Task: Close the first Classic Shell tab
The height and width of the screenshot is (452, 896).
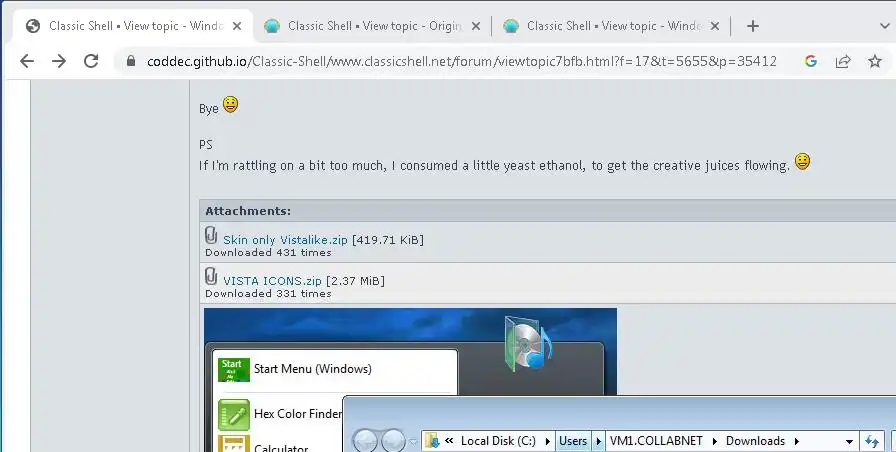Action: pyautogui.click(x=237, y=26)
